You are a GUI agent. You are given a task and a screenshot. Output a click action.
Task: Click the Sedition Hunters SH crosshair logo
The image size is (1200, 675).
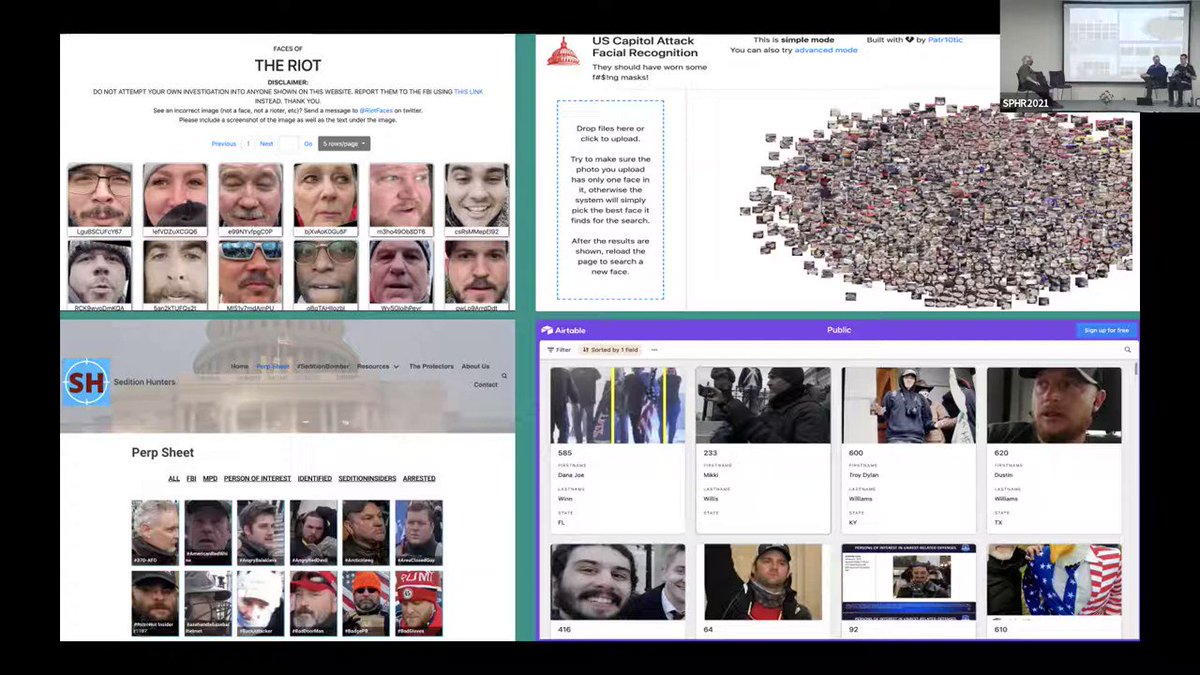tap(86, 382)
